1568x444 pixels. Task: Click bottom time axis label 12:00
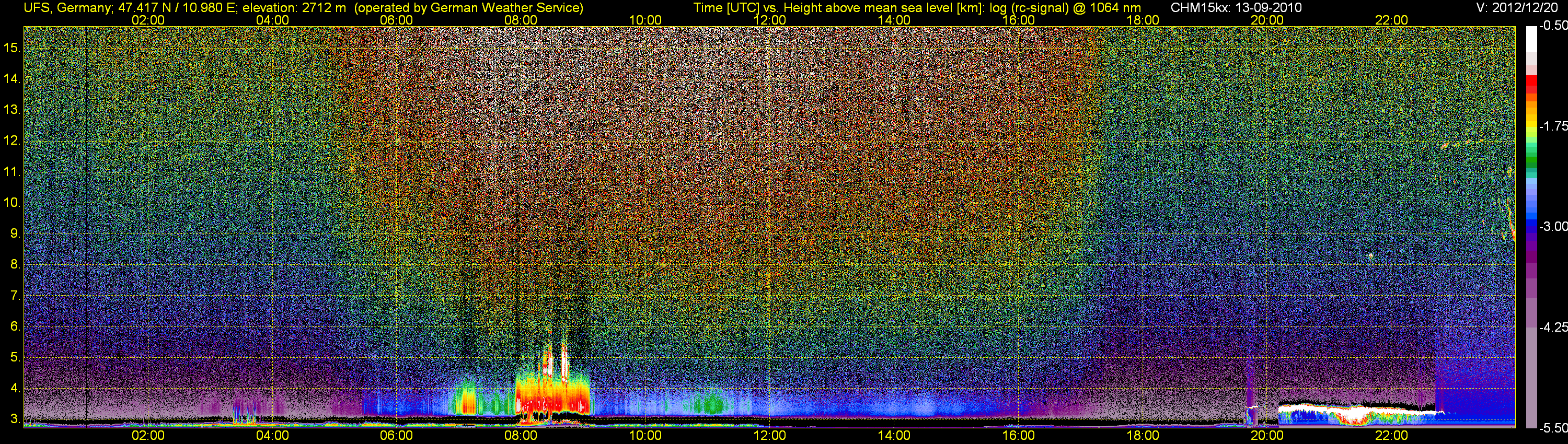[769, 436]
